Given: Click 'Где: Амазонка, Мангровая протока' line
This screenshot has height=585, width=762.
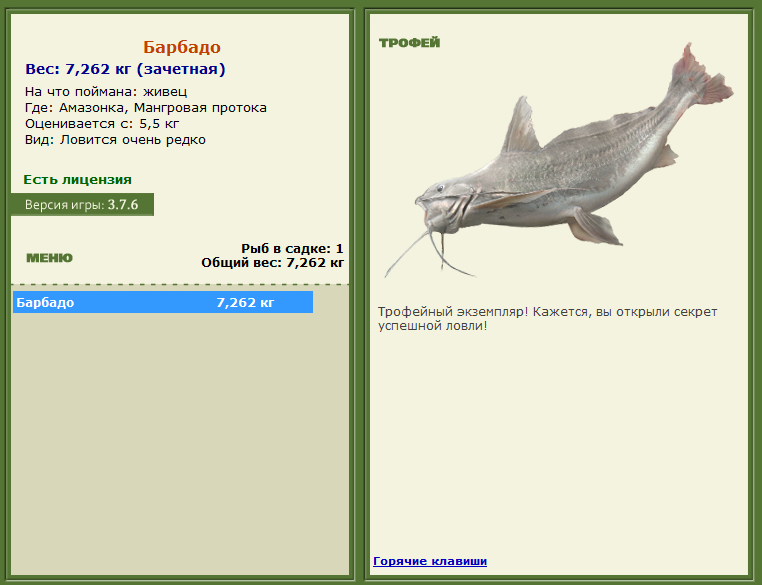Looking at the screenshot, I should pyautogui.click(x=146, y=107).
